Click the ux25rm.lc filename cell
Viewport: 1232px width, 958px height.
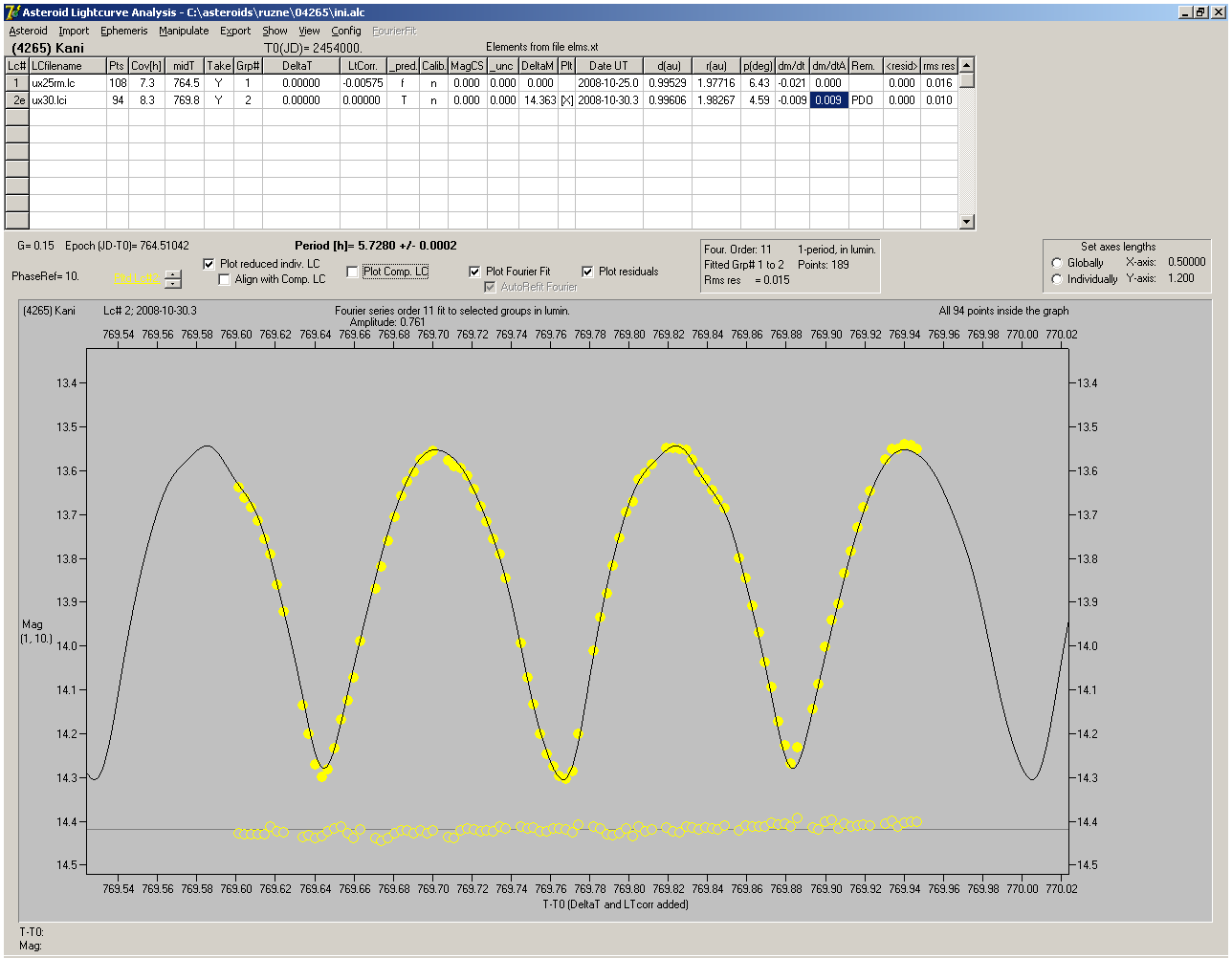coord(67,83)
